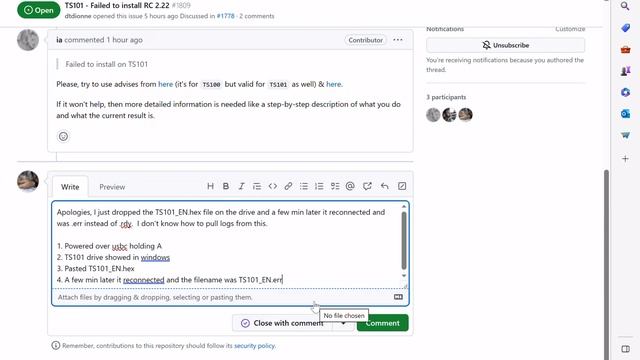Open the second 'here.' link in comment
The image size is (640, 360).
coord(334,84)
